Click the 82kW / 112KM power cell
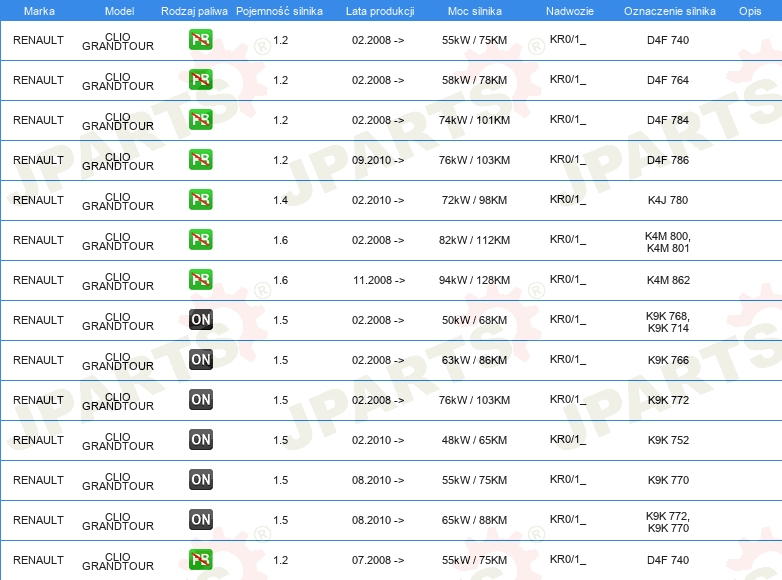 [474, 240]
